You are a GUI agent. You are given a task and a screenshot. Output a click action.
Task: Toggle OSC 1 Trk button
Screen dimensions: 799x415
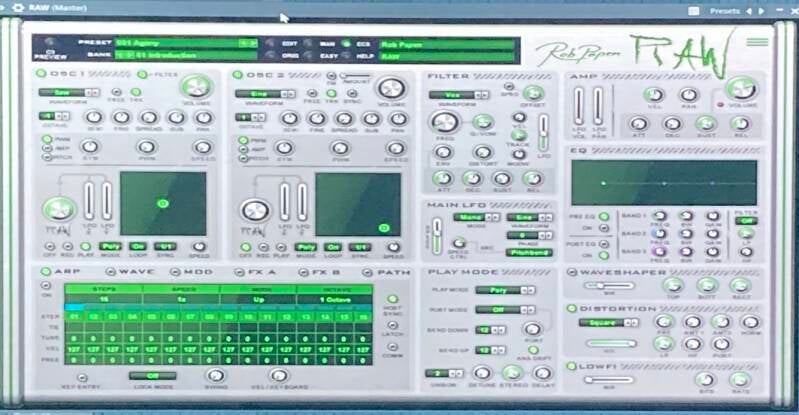[x=136, y=92]
